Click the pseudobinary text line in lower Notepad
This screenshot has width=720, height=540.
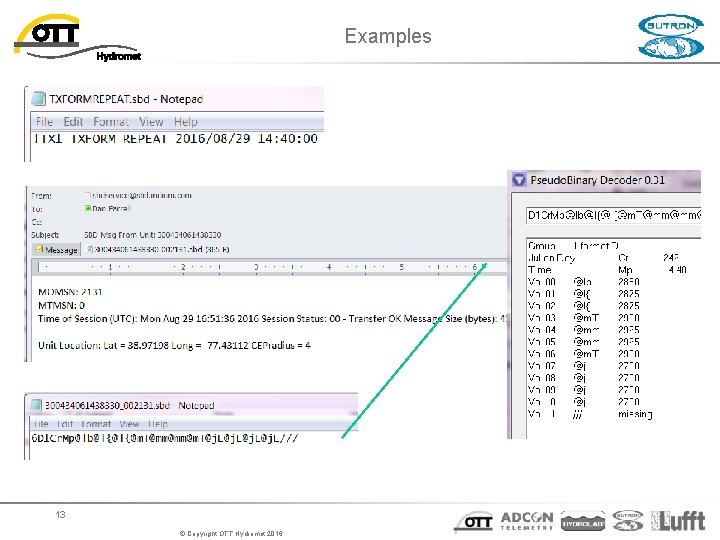tap(165, 438)
